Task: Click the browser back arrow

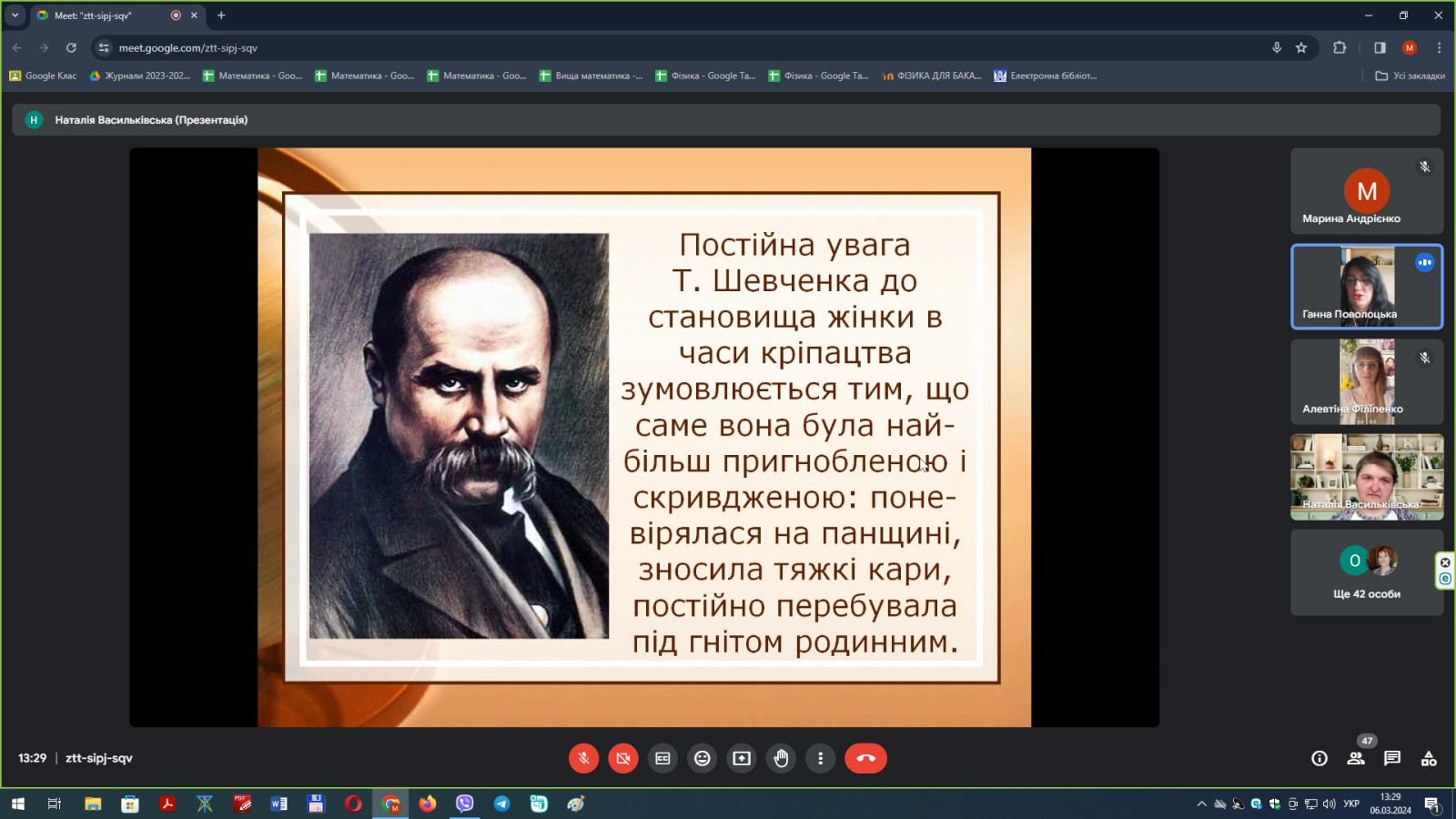Action: tap(16, 47)
